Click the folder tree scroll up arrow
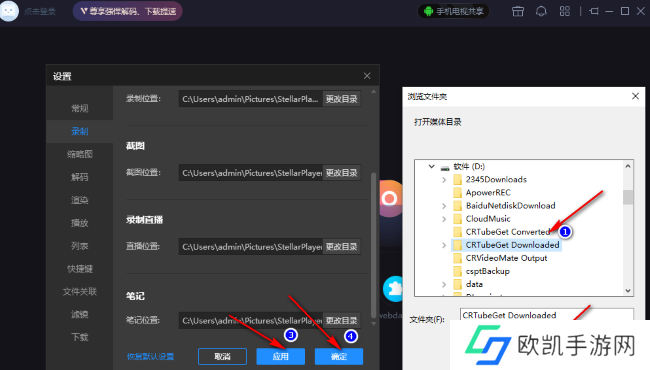The height and width of the screenshot is (370, 650). pyautogui.click(x=628, y=166)
